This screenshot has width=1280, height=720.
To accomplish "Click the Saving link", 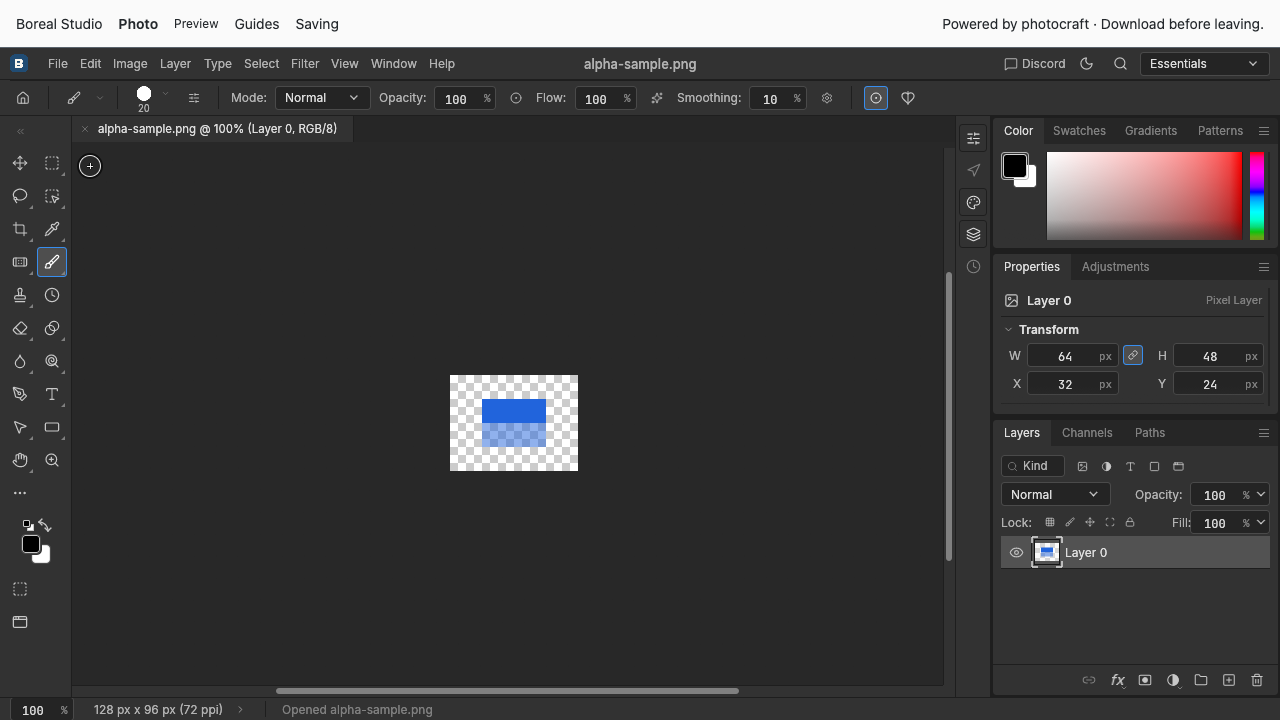I will (317, 24).
